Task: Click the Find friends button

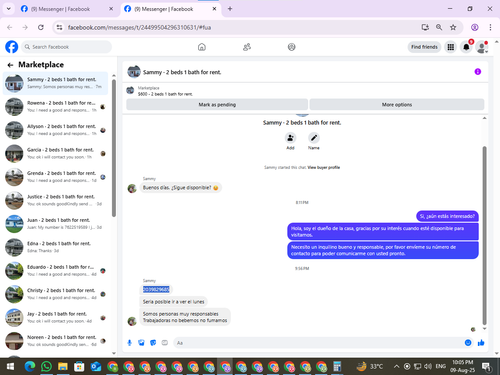Action: (424, 47)
